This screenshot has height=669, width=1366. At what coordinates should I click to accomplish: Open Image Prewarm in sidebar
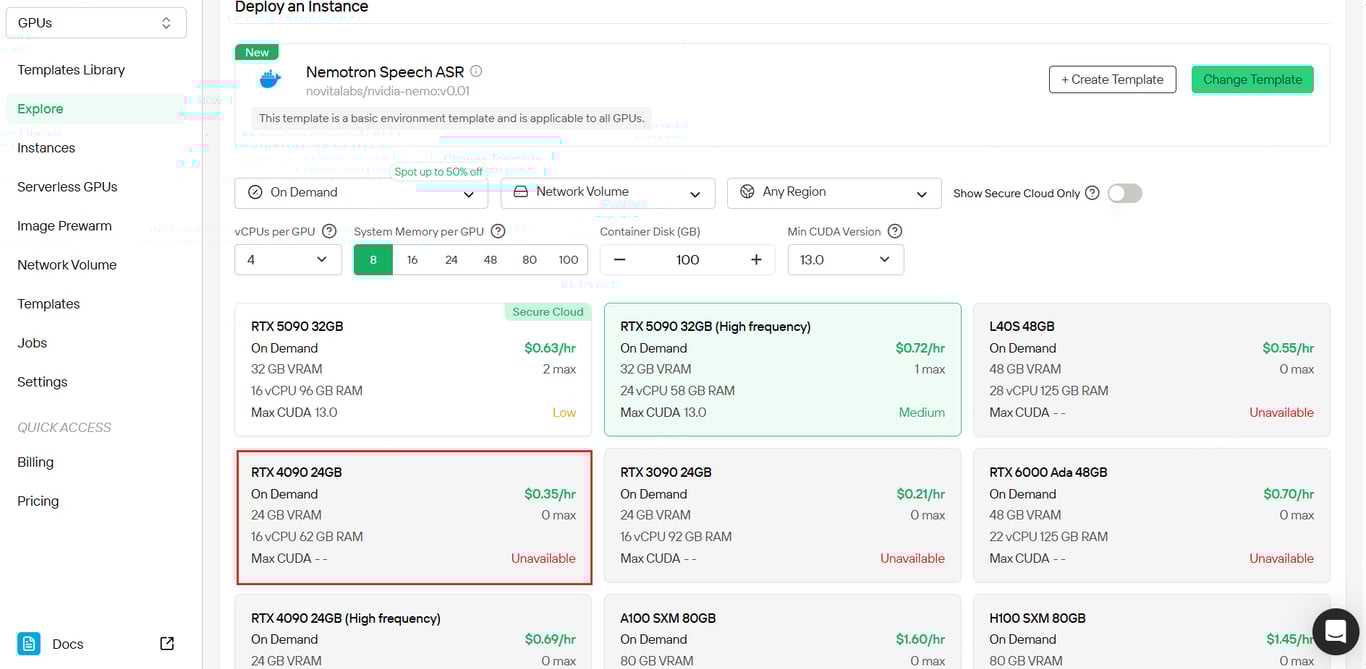tap(64, 226)
